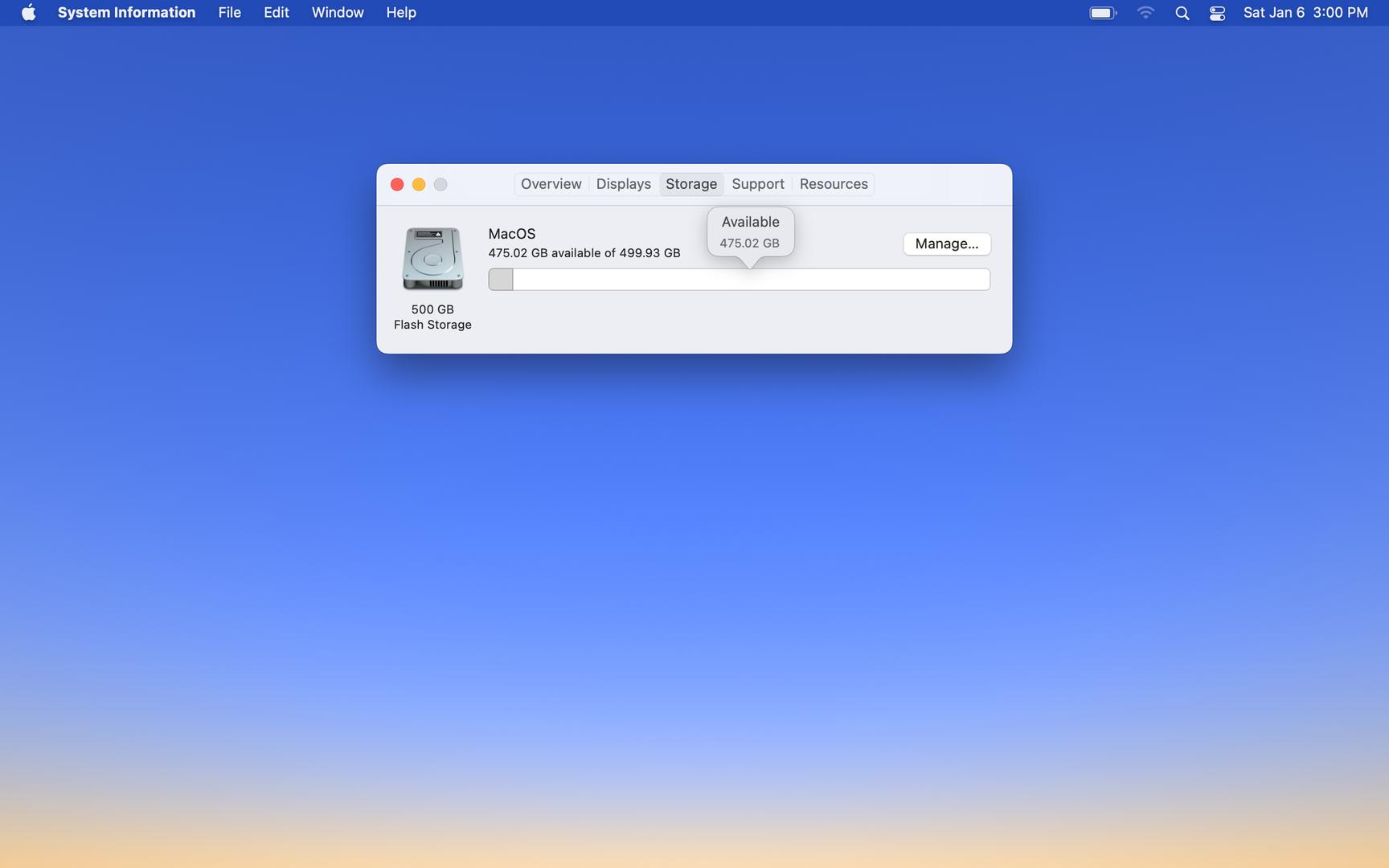Open the Wi-Fi status menu
Viewport: 1389px width, 868px height.
(x=1145, y=13)
